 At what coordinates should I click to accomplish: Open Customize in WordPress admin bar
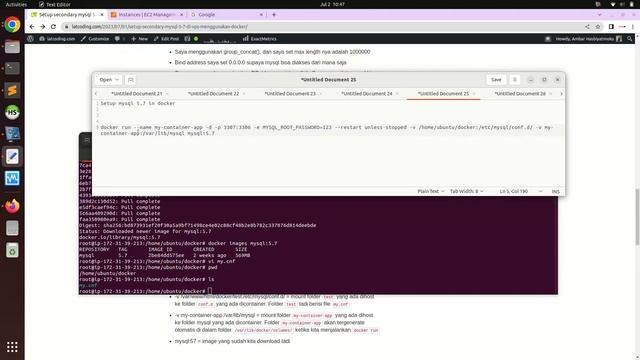[95, 39]
